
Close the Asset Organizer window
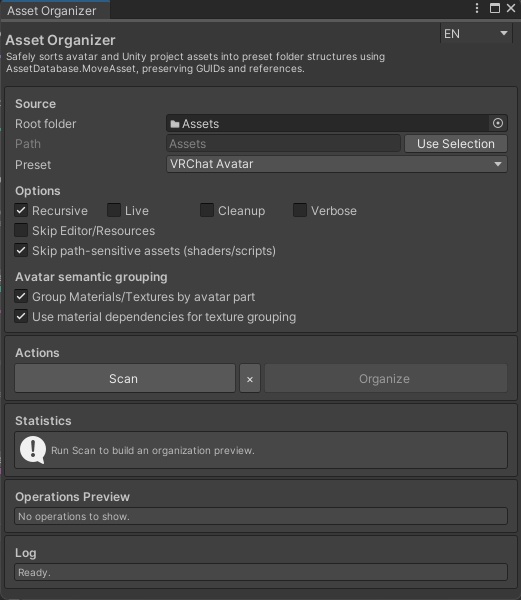coord(511,8)
